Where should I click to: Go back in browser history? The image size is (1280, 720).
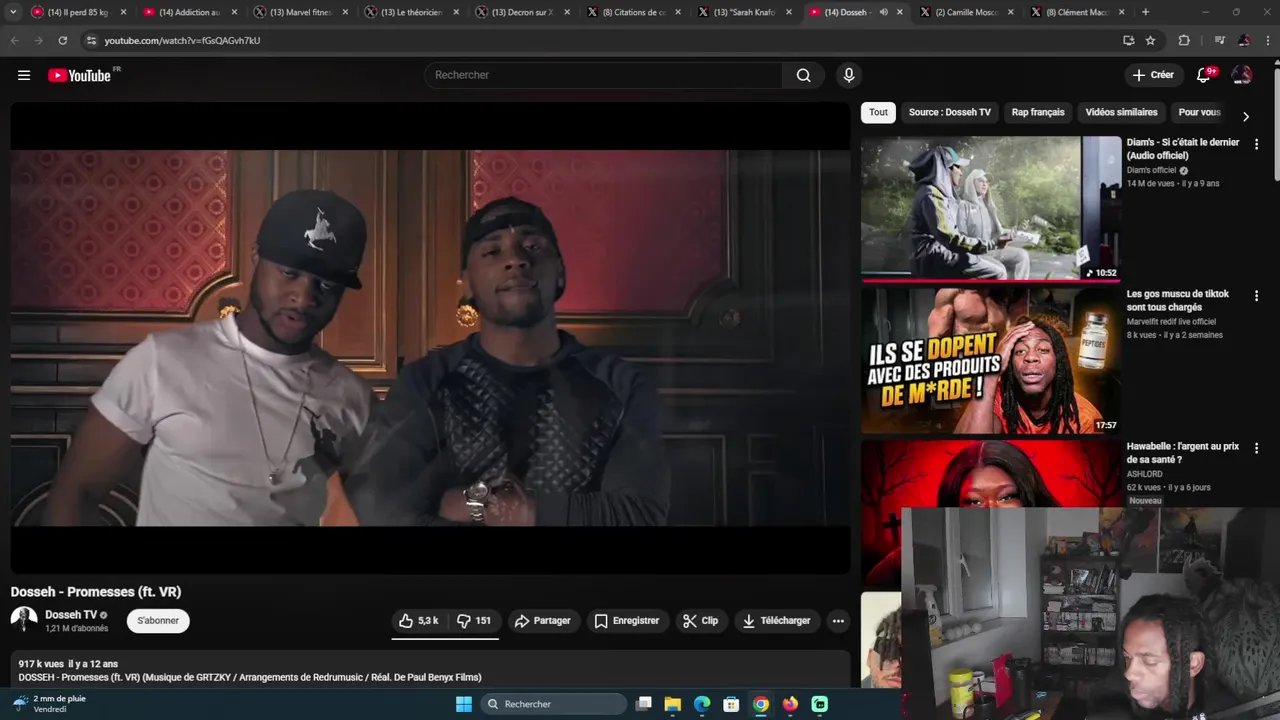pyautogui.click(x=14, y=40)
